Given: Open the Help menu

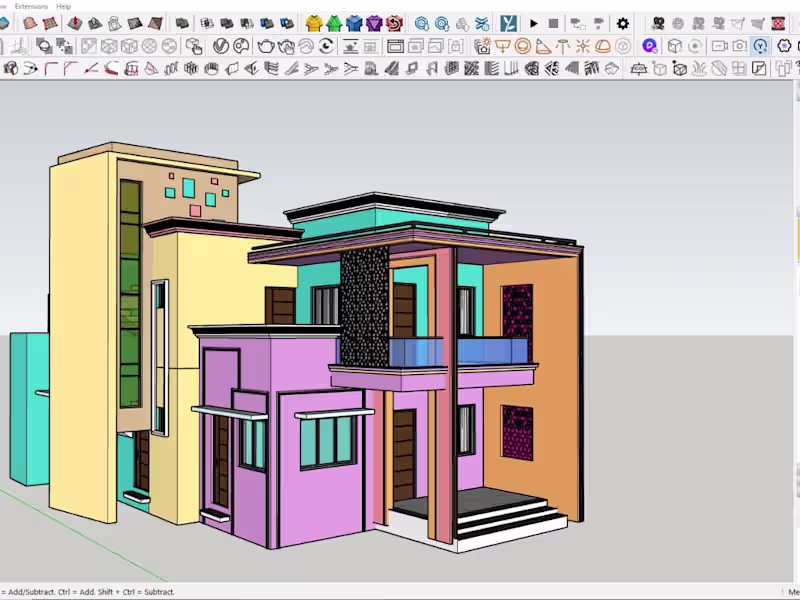Looking at the screenshot, I should (64, 6).
